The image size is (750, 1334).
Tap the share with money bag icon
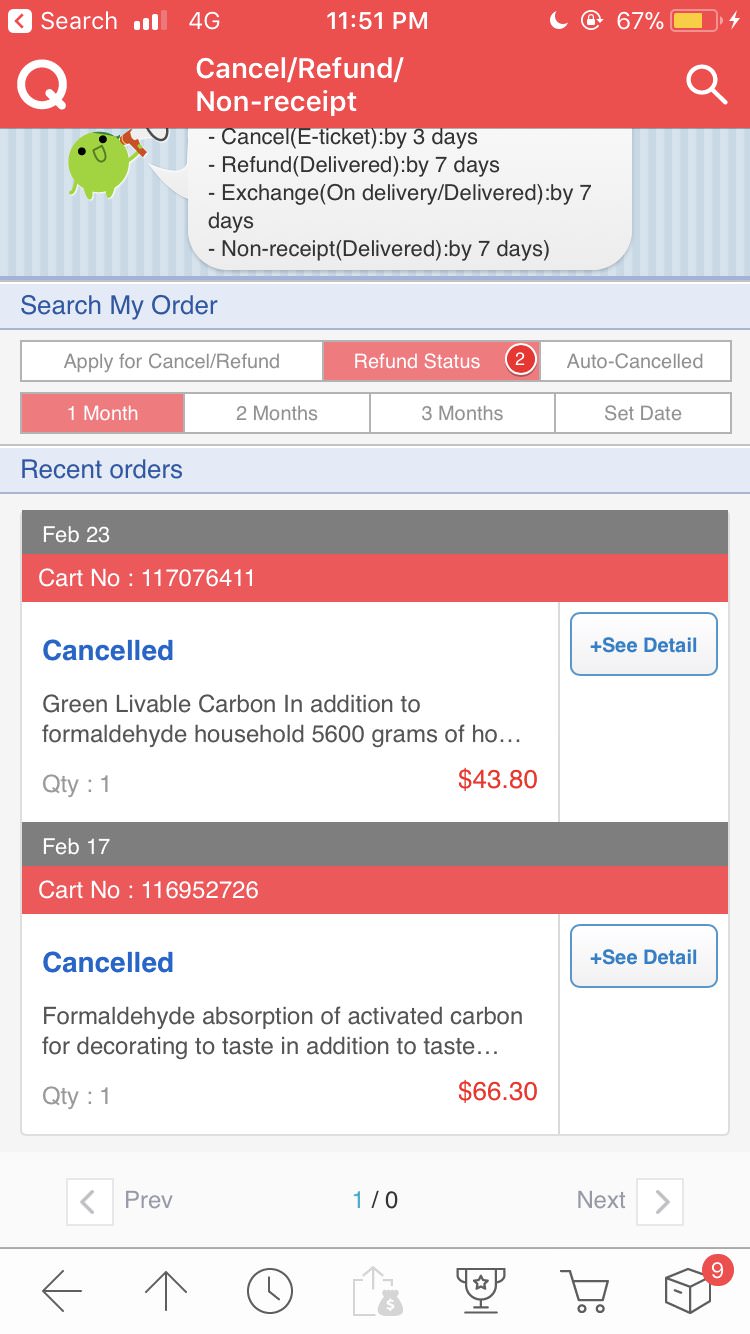click(377, 1291)
